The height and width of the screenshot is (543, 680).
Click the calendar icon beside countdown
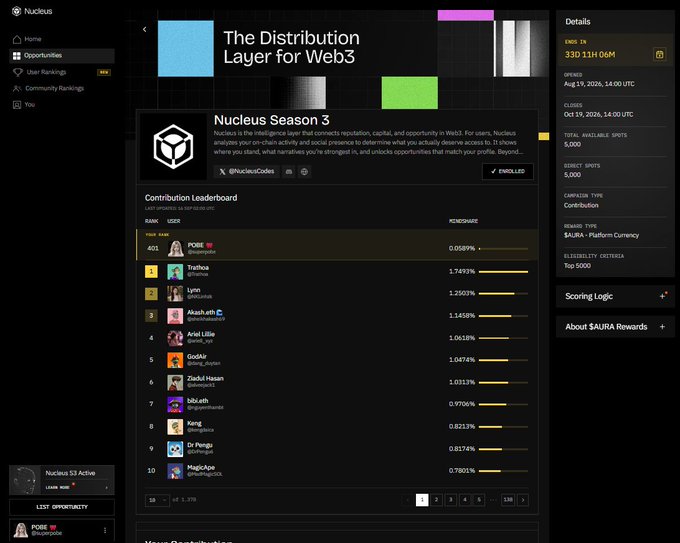pos(659,54)
